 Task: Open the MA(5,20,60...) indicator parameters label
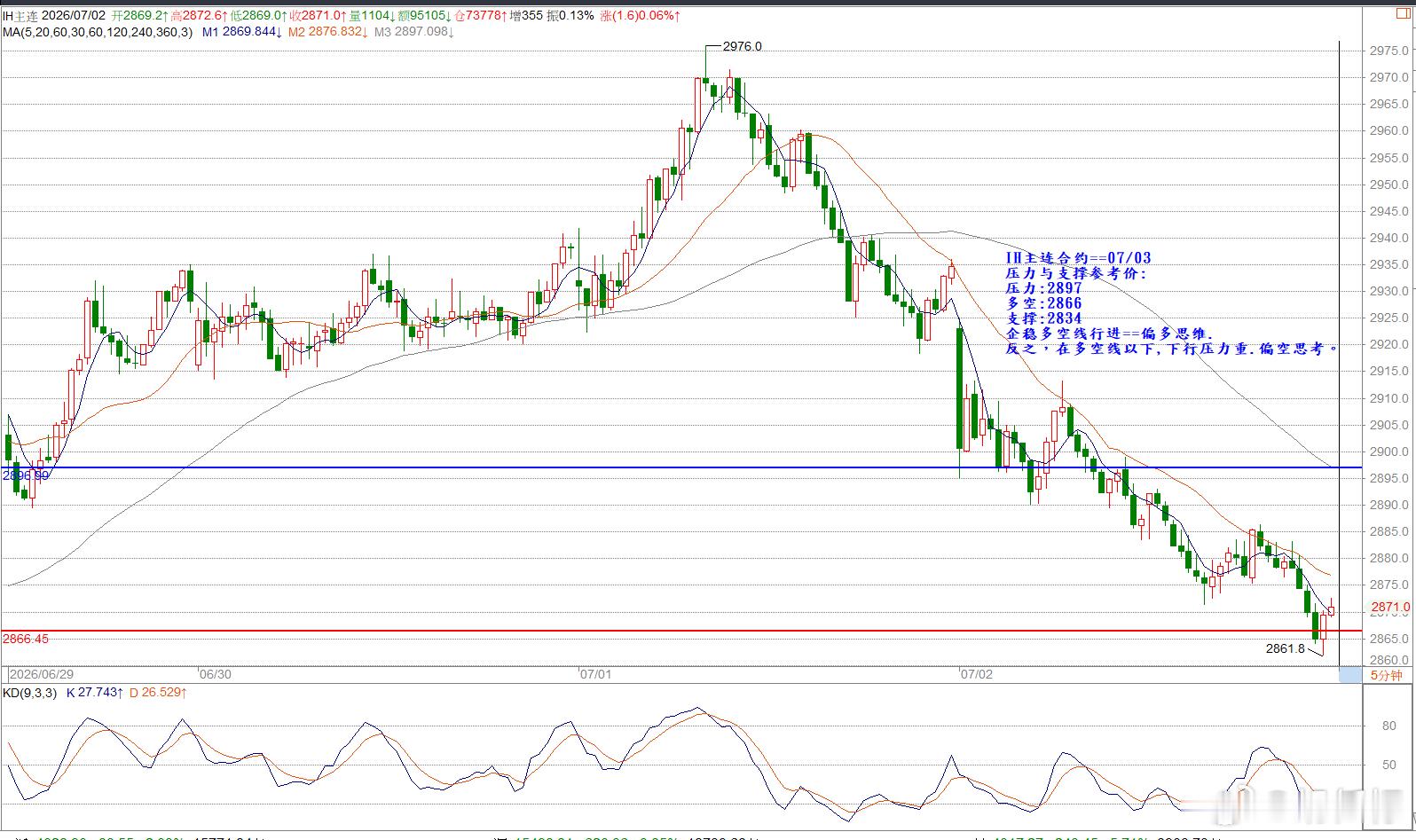(x=97, y=32)
